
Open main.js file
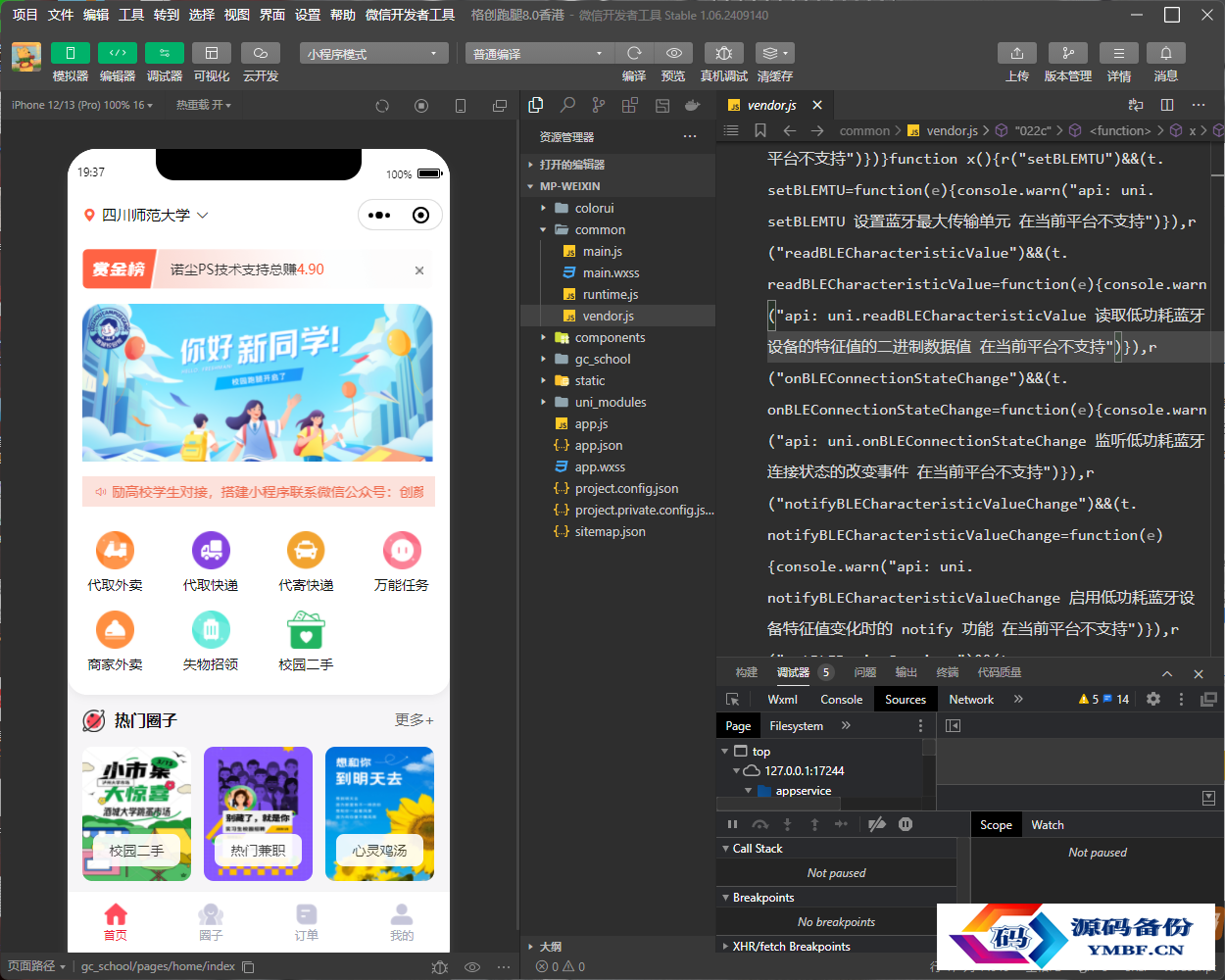pos(618,251)
